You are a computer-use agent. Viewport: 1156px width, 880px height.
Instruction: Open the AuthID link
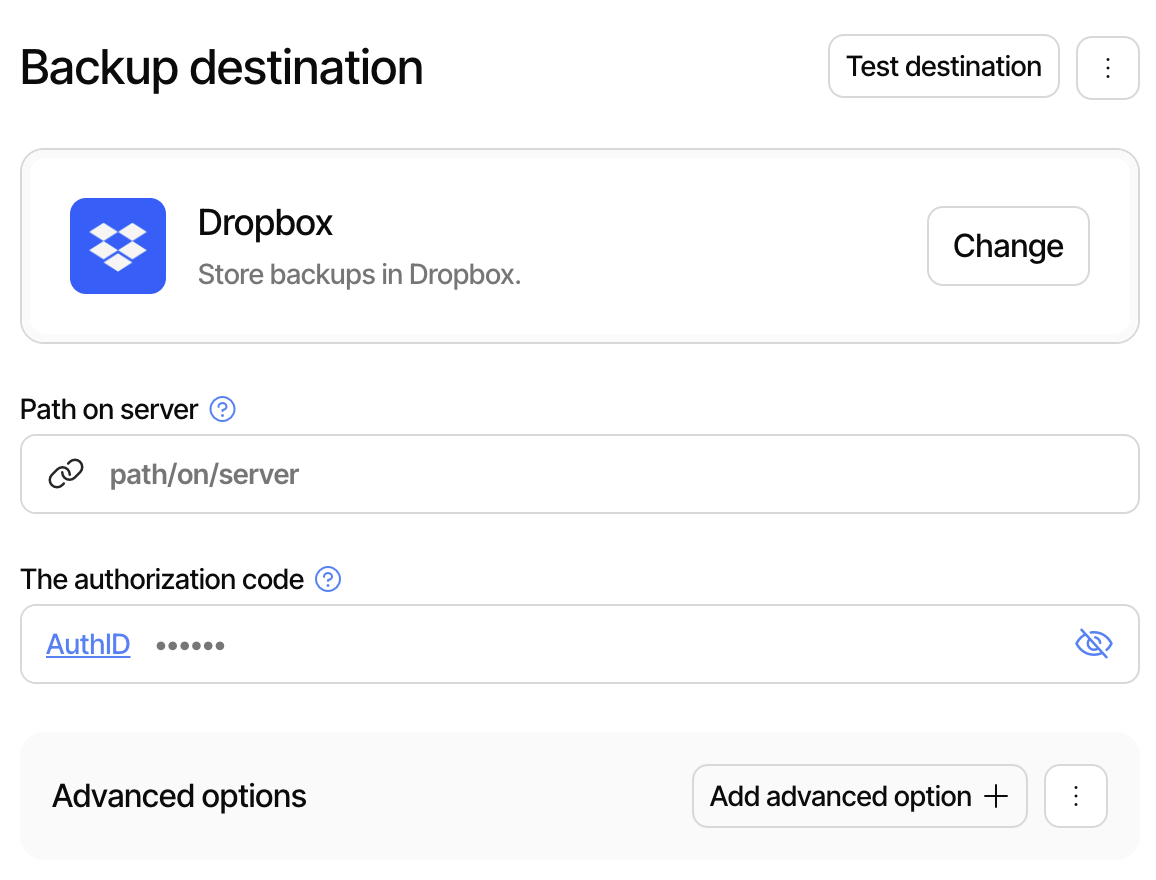click(x=88, y=644)
